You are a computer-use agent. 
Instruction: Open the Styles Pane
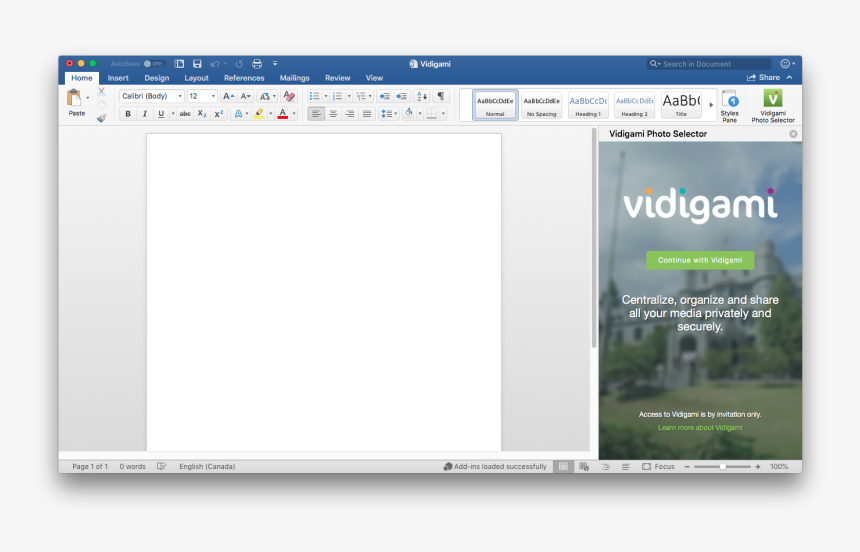pos(729,106)
